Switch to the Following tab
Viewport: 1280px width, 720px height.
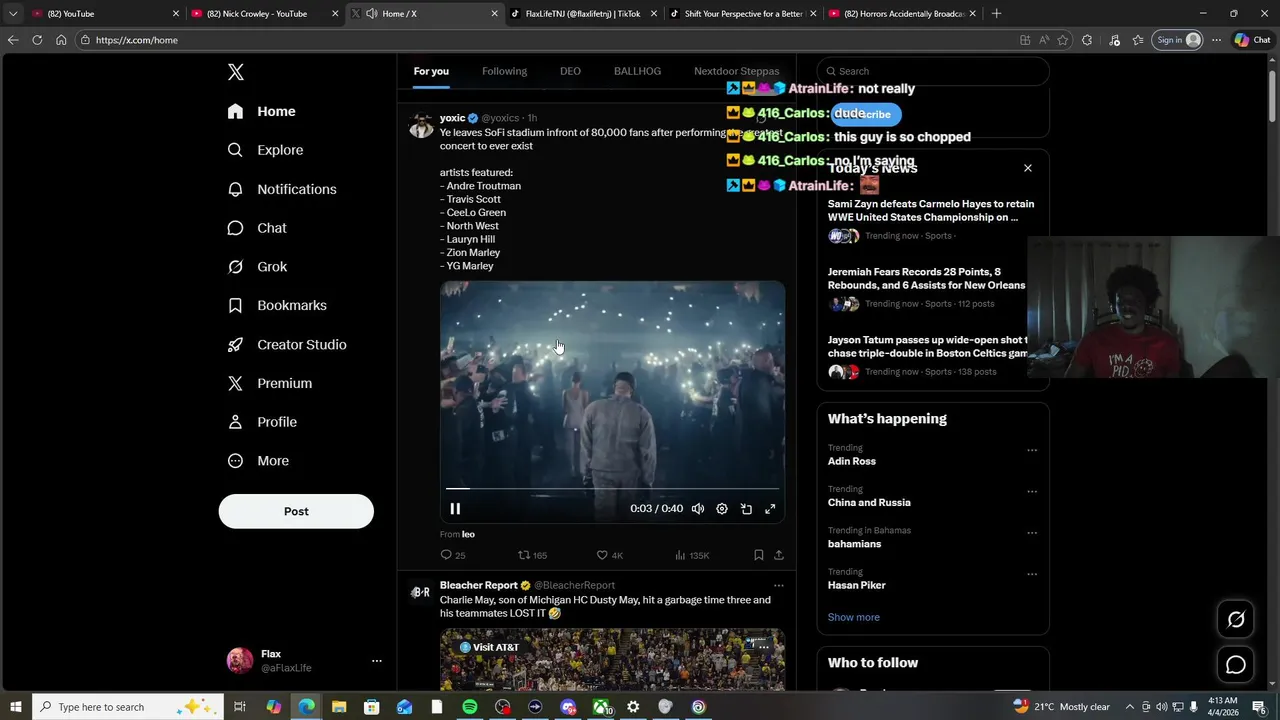tap(504, 71)
